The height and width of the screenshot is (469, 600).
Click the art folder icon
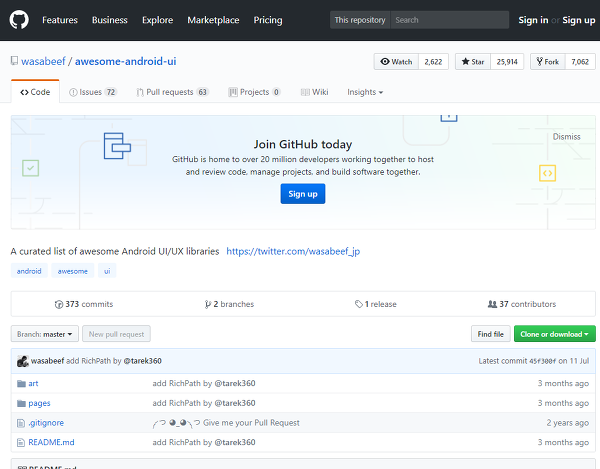(x=21, y=384)
